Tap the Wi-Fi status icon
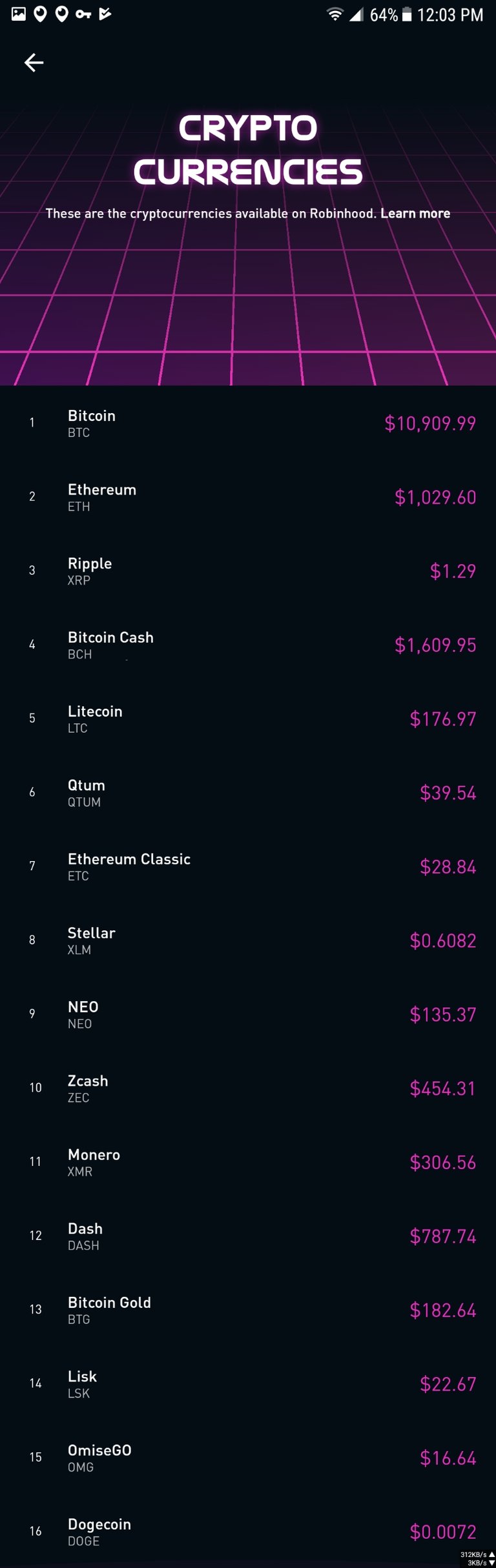 (335, 14)
